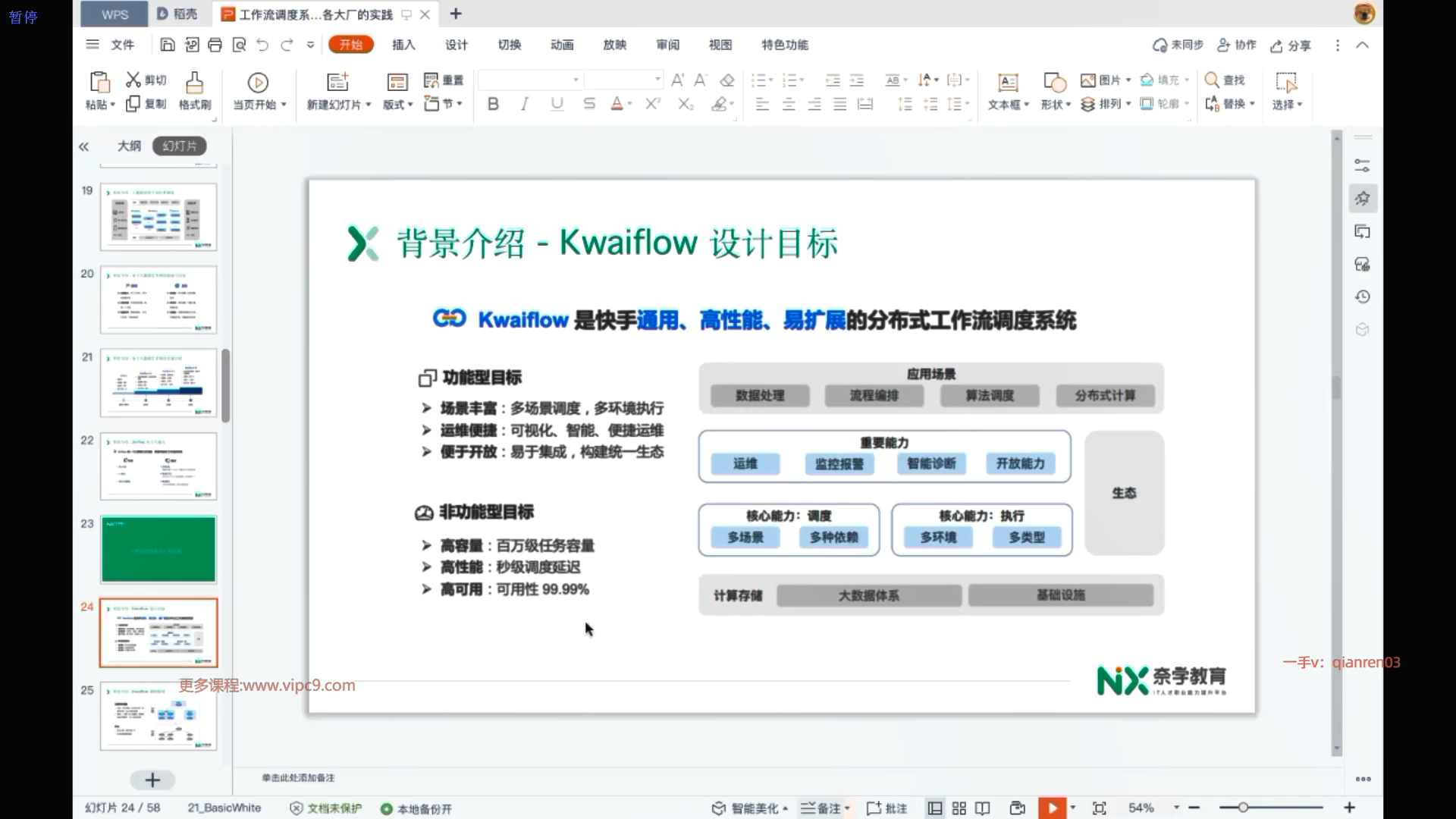Start slideshow with orange play button
This screenshot has height=819, width=1456.
[x=1052, y=808]
